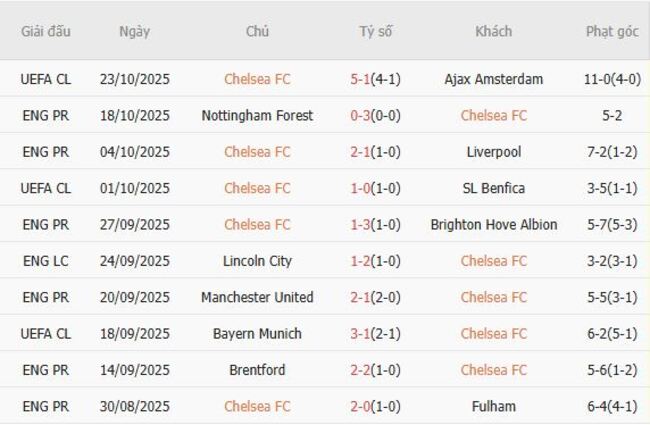Open the Bayern Munich team link
This screenshot has width=650, height=425.
tap(257, 334)
